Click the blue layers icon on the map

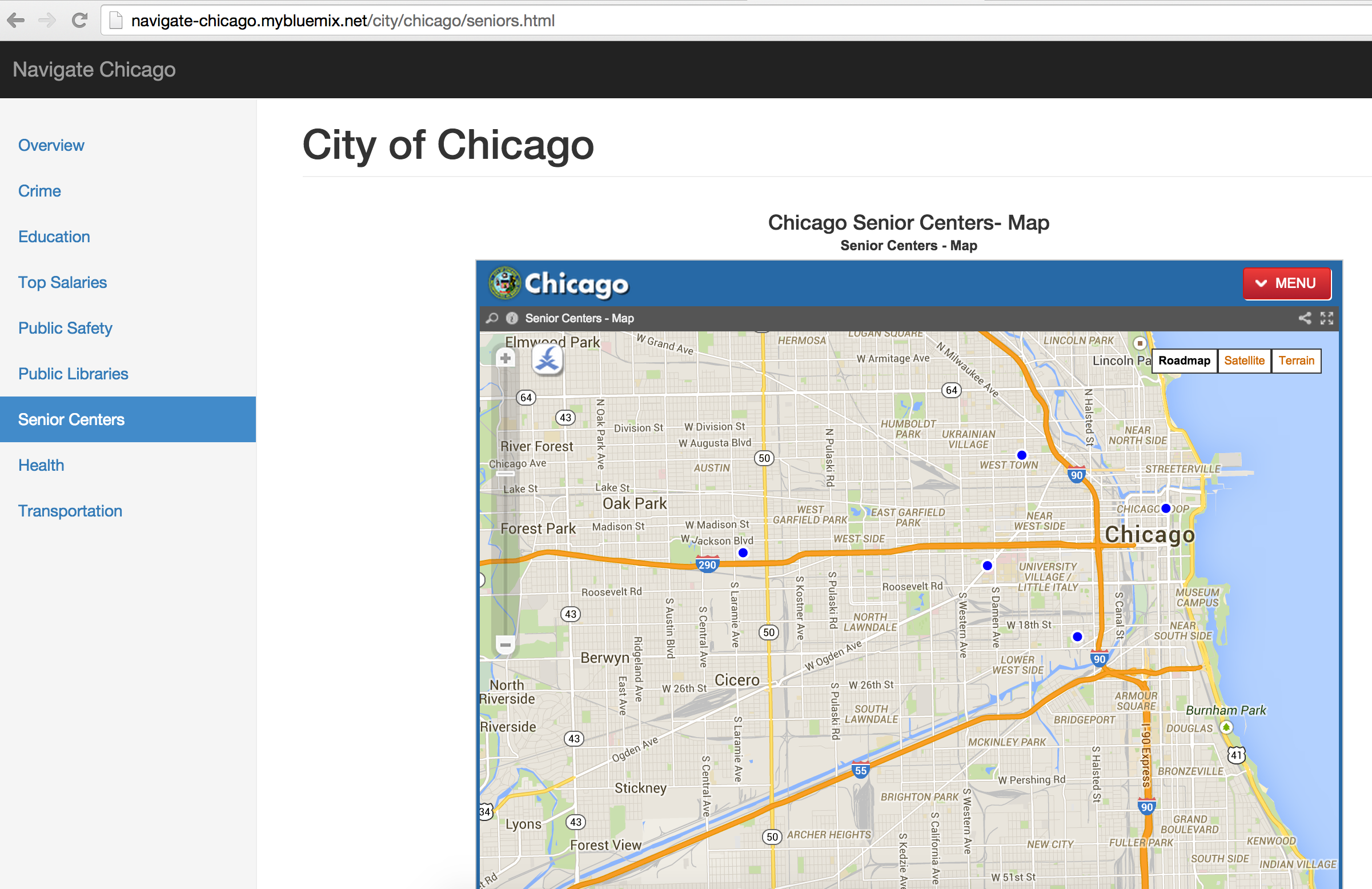tap(547, 361)
